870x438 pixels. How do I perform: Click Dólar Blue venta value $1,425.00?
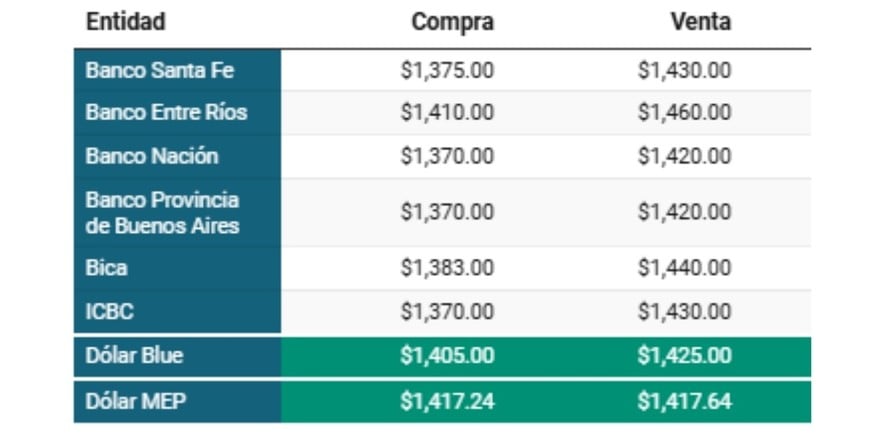coord(684,355)
